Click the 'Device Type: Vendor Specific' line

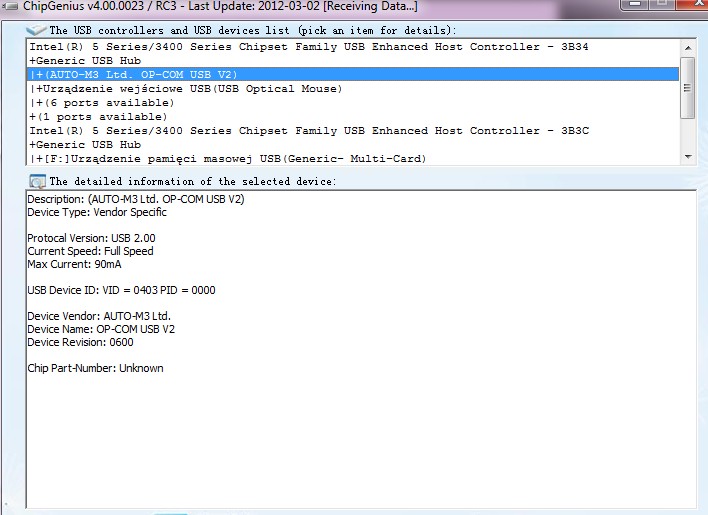(x=97, y=212)
